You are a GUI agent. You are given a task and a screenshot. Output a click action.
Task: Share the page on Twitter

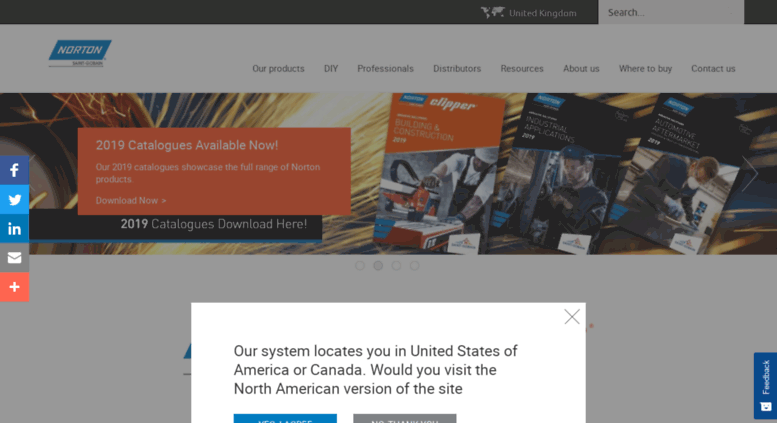coord(14,200)
